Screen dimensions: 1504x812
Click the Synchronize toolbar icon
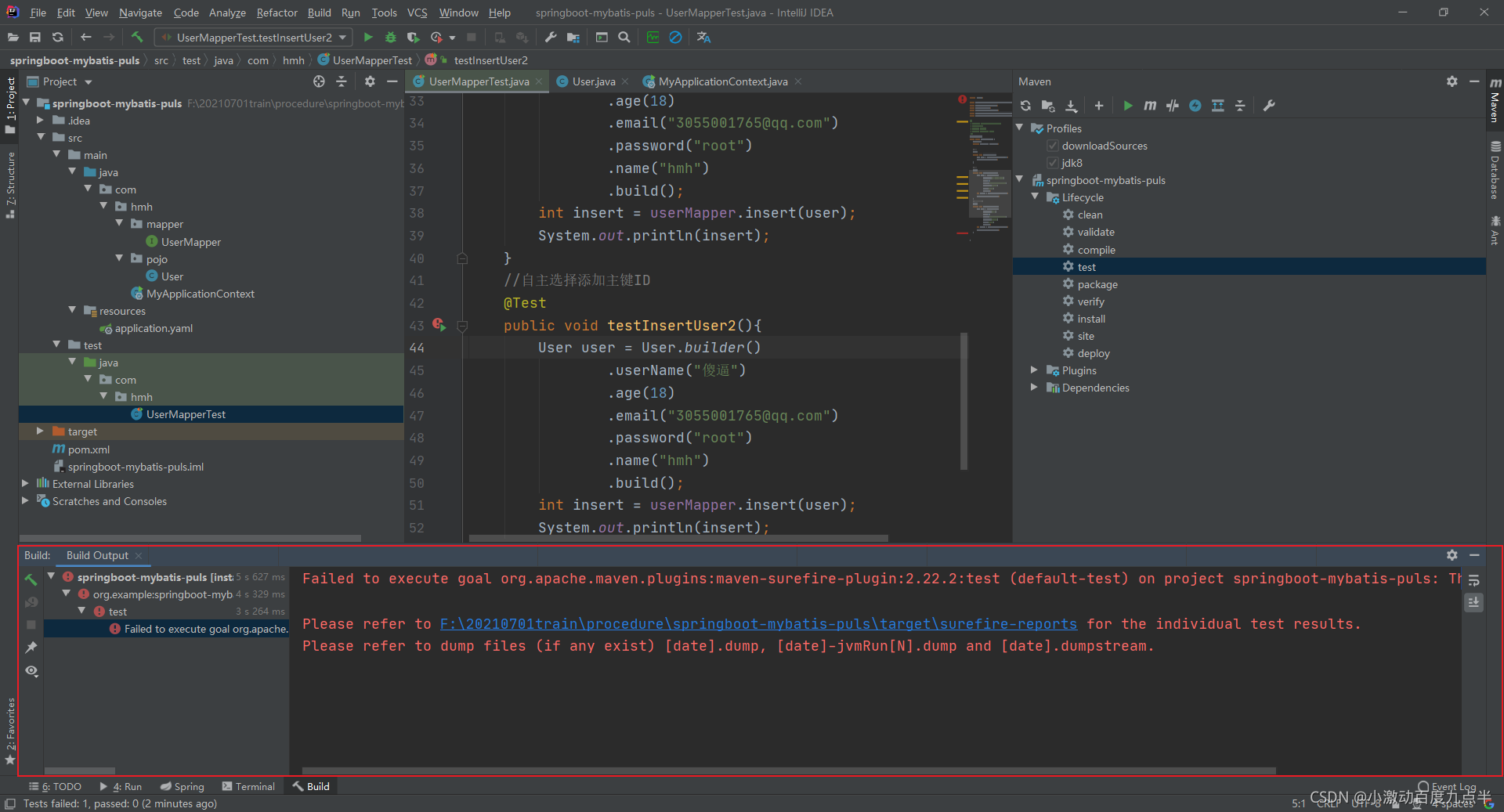coord(57,37)
